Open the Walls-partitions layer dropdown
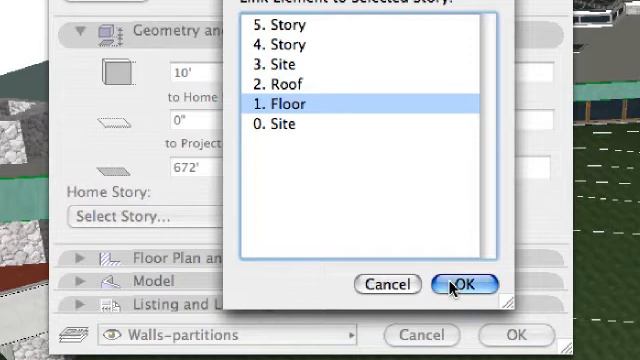Image resolution: width=640 pixels, height=360 pixels. tap(227, 335)
